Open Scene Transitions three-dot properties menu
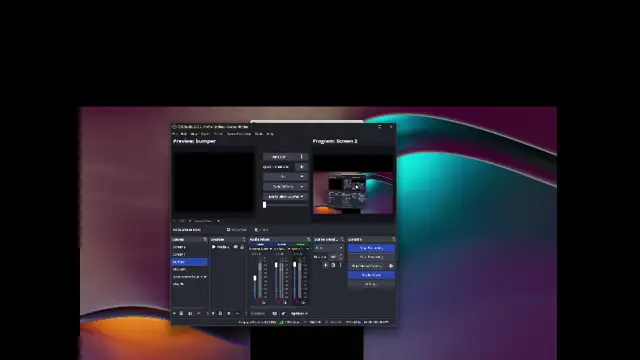640x360 pixels. 340,265
